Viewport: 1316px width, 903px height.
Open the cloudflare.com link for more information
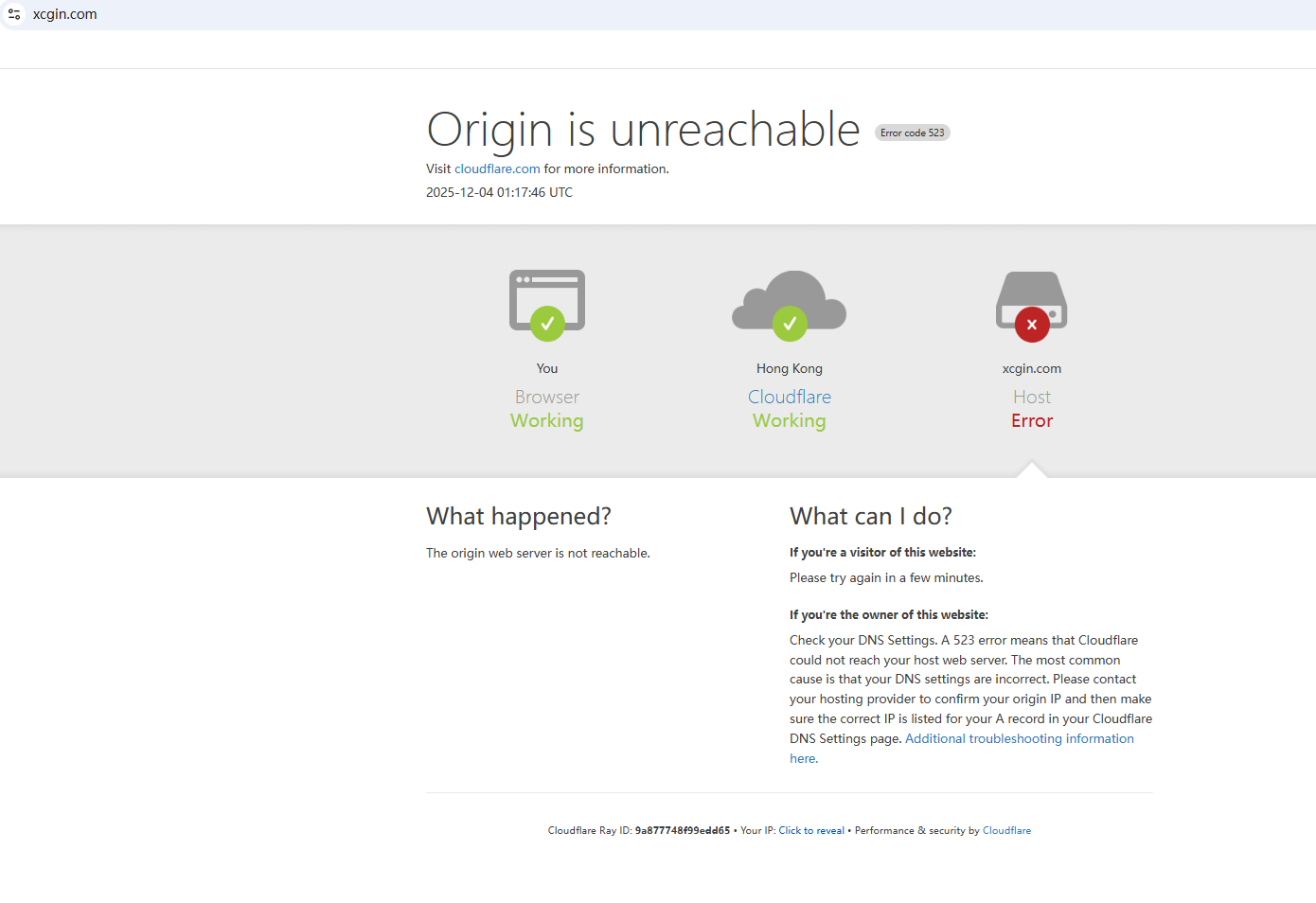(x=497, y=168)
